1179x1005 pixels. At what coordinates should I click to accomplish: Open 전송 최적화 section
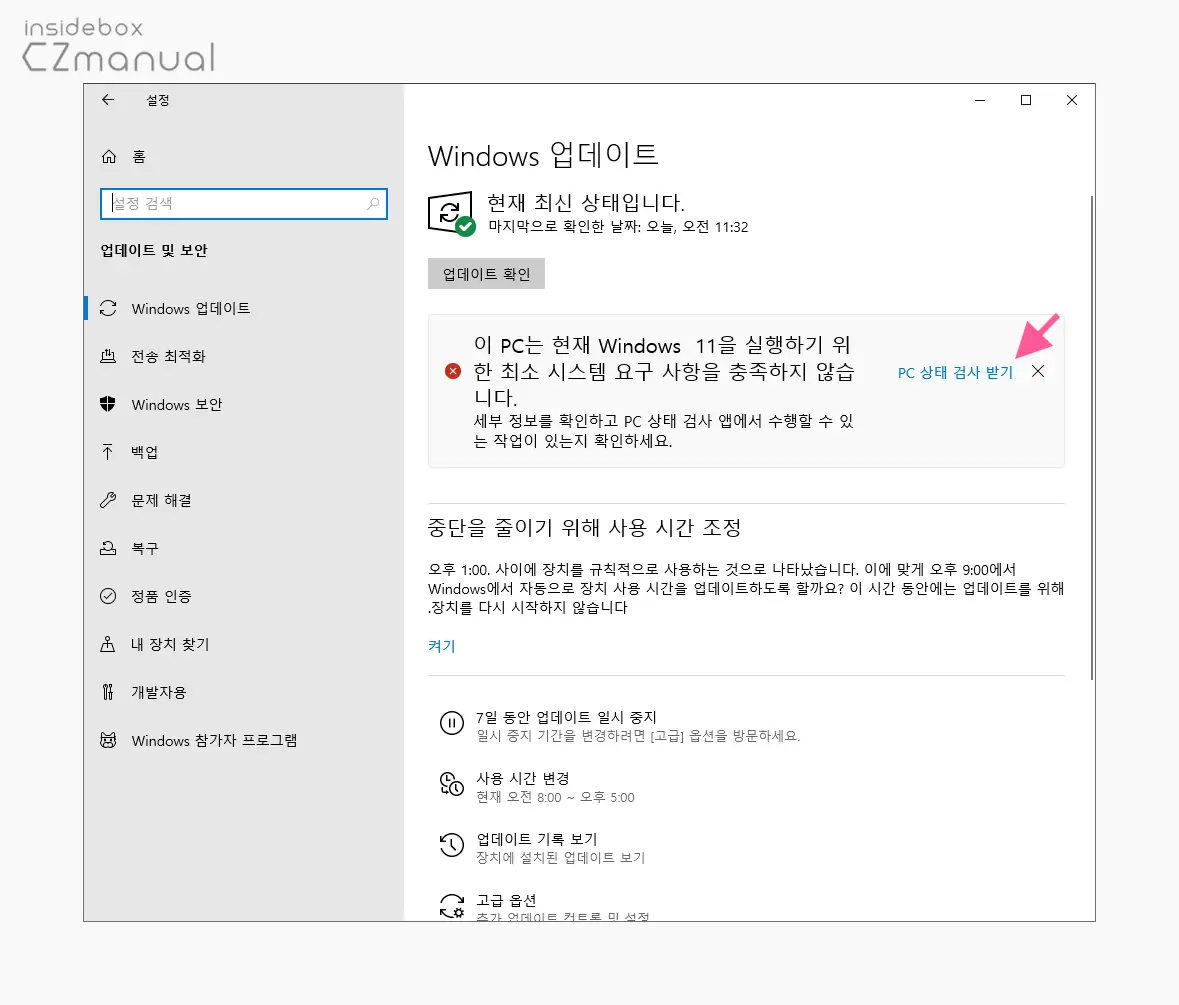(168, 356)
